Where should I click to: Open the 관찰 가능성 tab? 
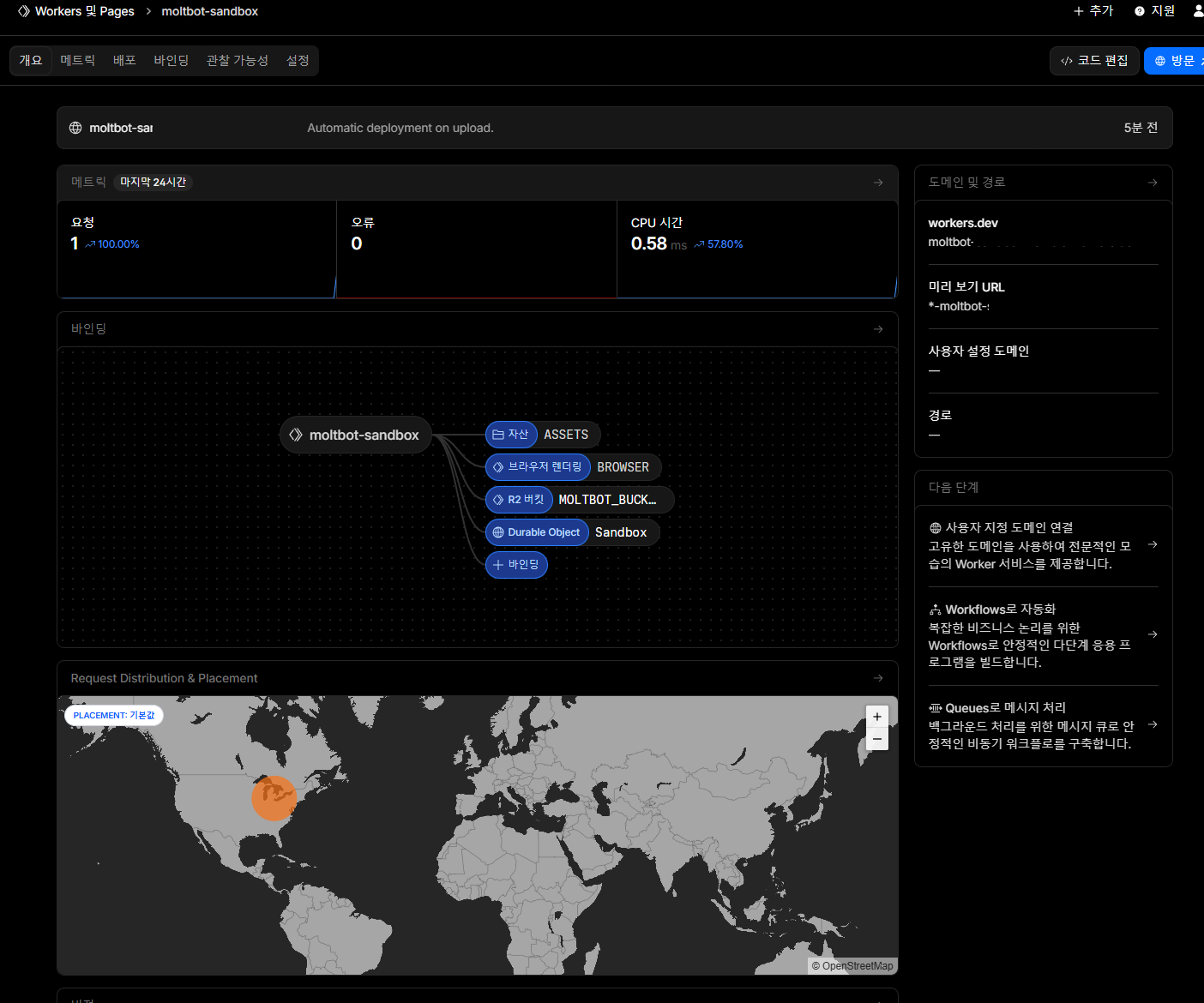238,60
